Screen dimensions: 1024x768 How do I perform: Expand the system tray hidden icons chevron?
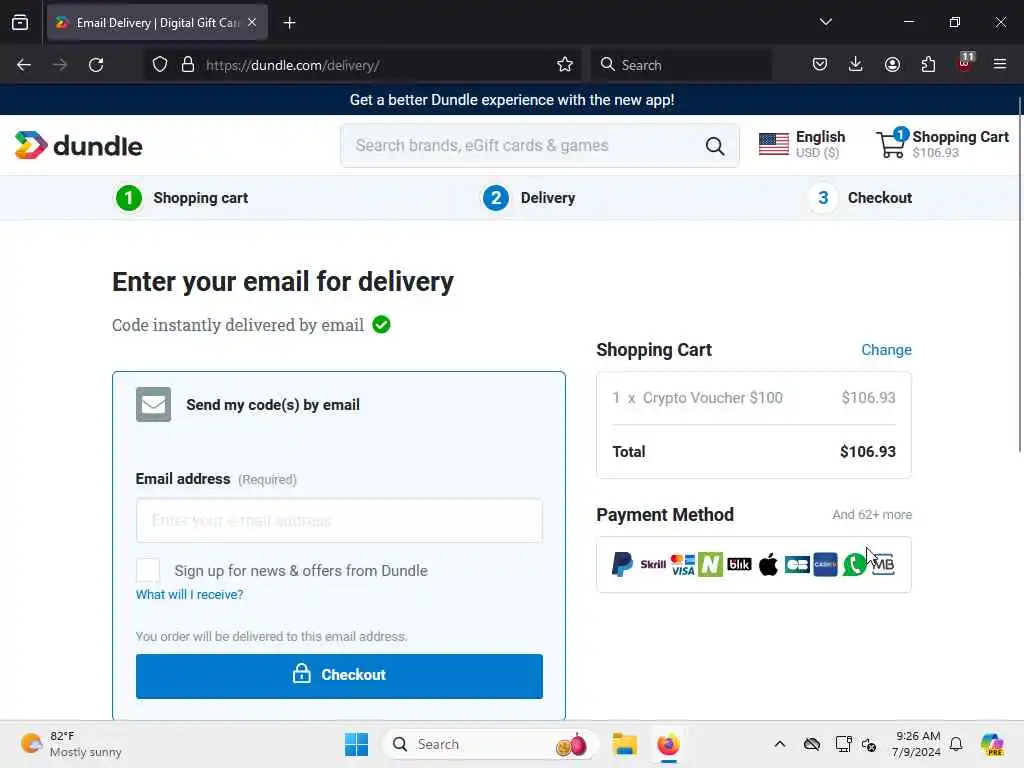pyautogui.click(x=780, y=744)
